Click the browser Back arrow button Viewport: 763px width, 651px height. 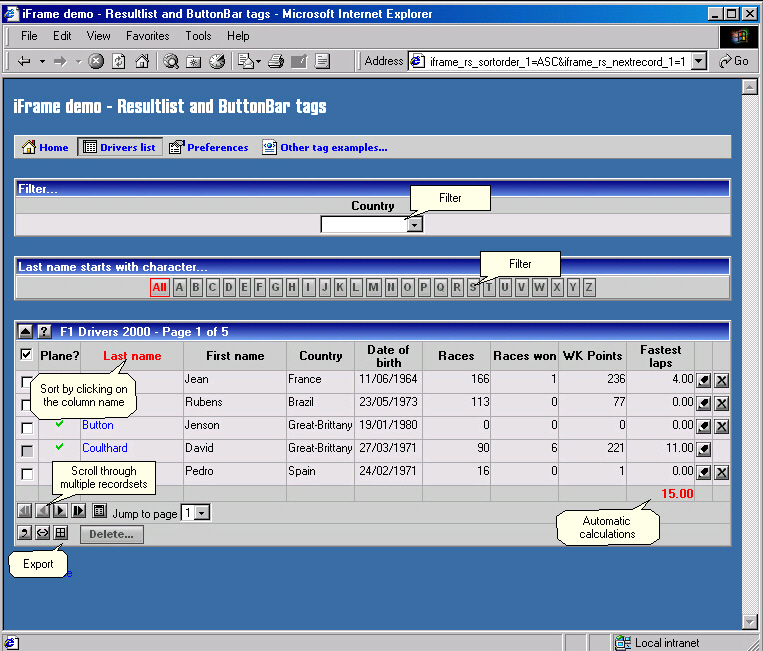pyautogui.click(x=24, y=61)
